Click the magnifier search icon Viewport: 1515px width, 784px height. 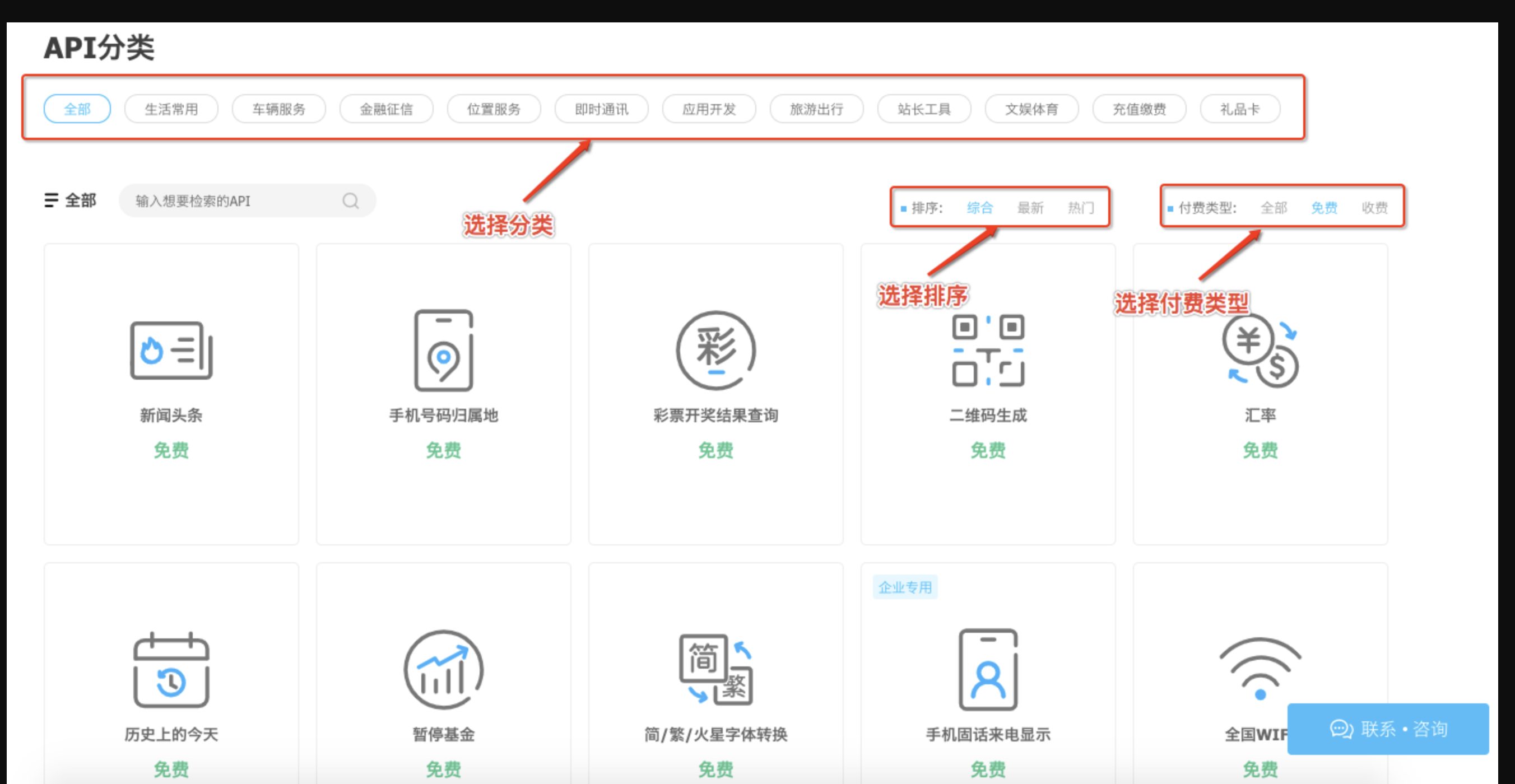coord(351,201)
